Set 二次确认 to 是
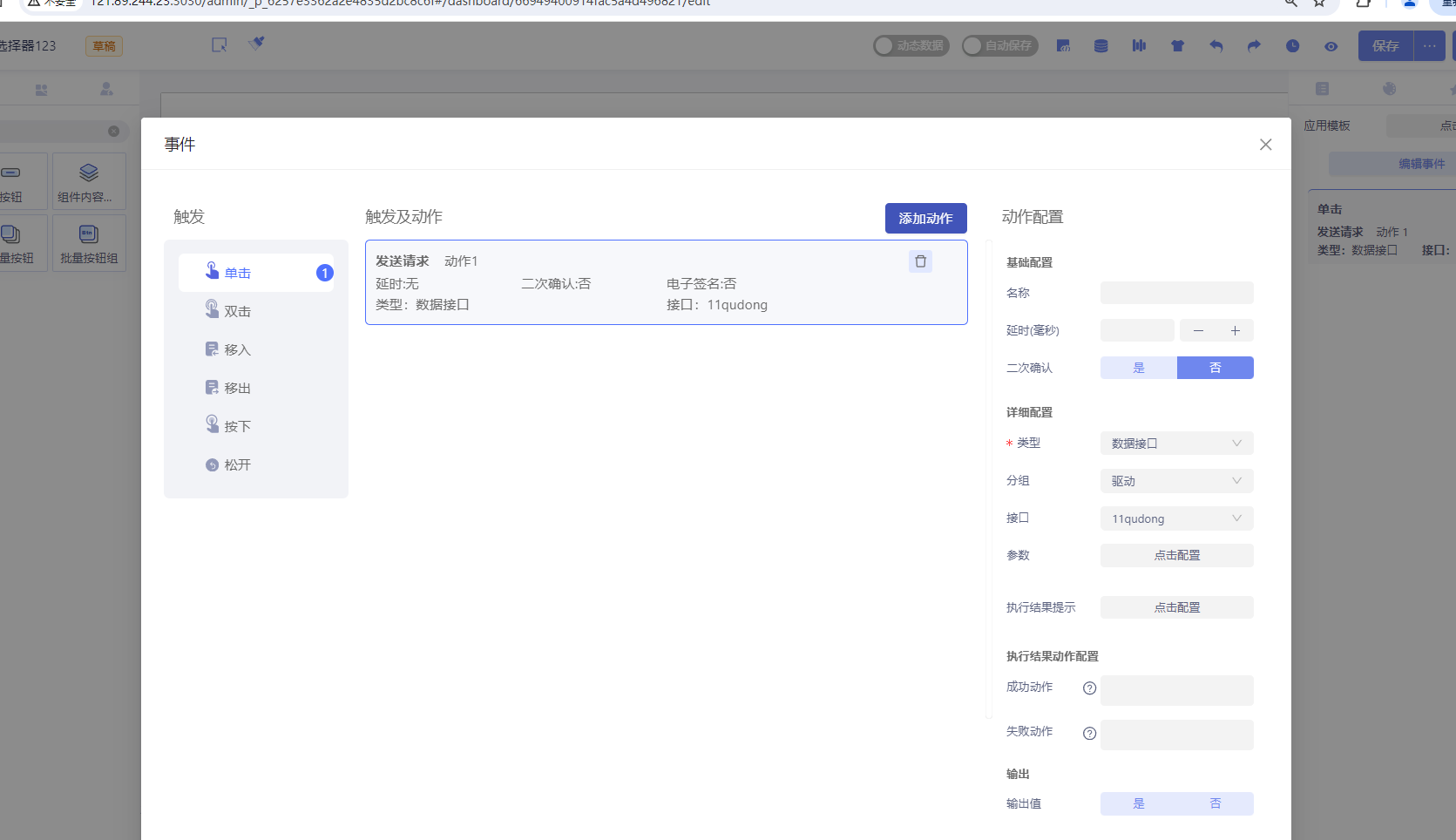The image size is (1456, 840). point(1139,368)
